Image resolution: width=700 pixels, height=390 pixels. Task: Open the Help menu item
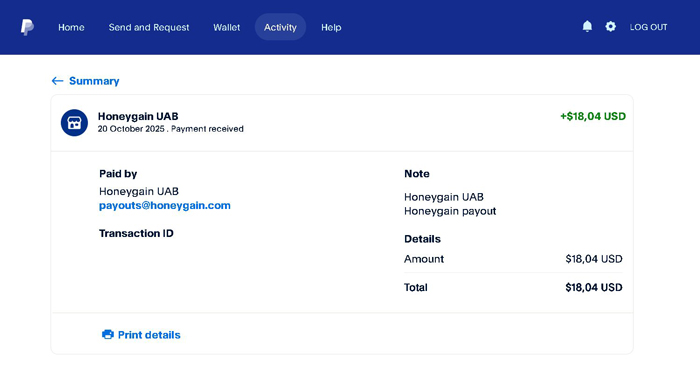(x=331, y=27)
